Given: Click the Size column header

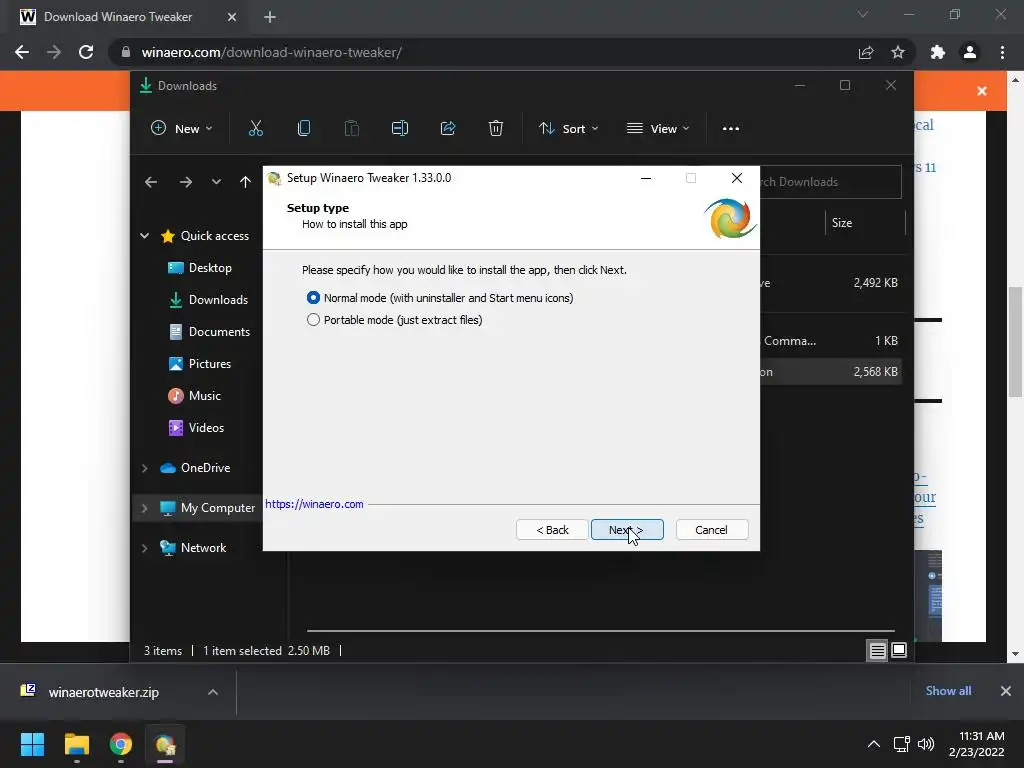Looking at the screenshot, I should point(864,223).
